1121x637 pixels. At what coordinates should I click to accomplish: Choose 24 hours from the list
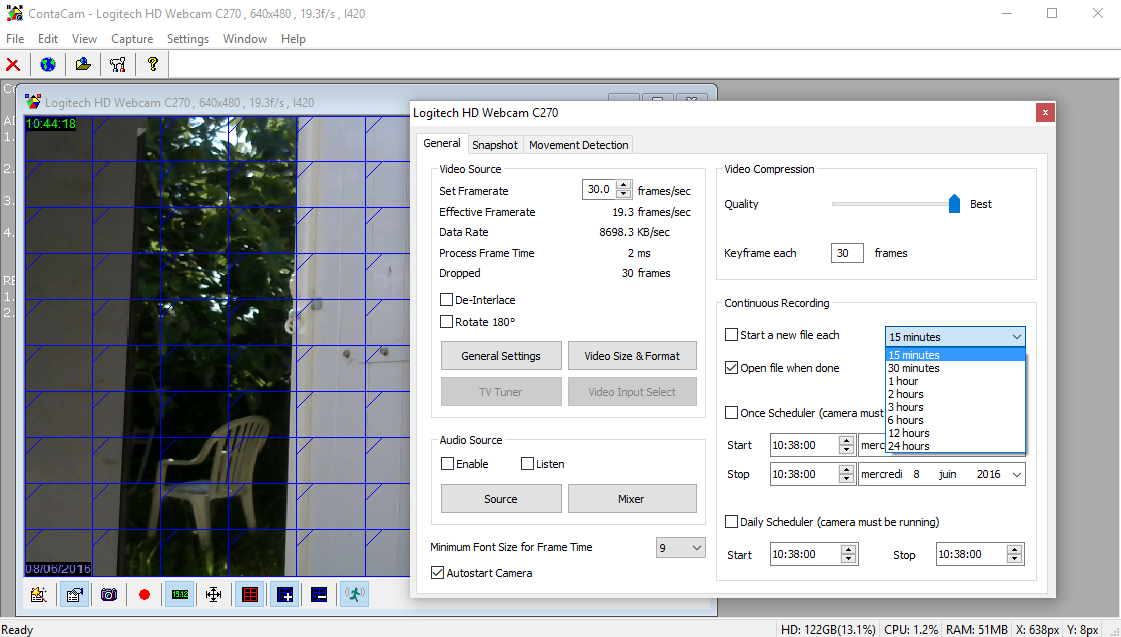(x=955, y=446)
